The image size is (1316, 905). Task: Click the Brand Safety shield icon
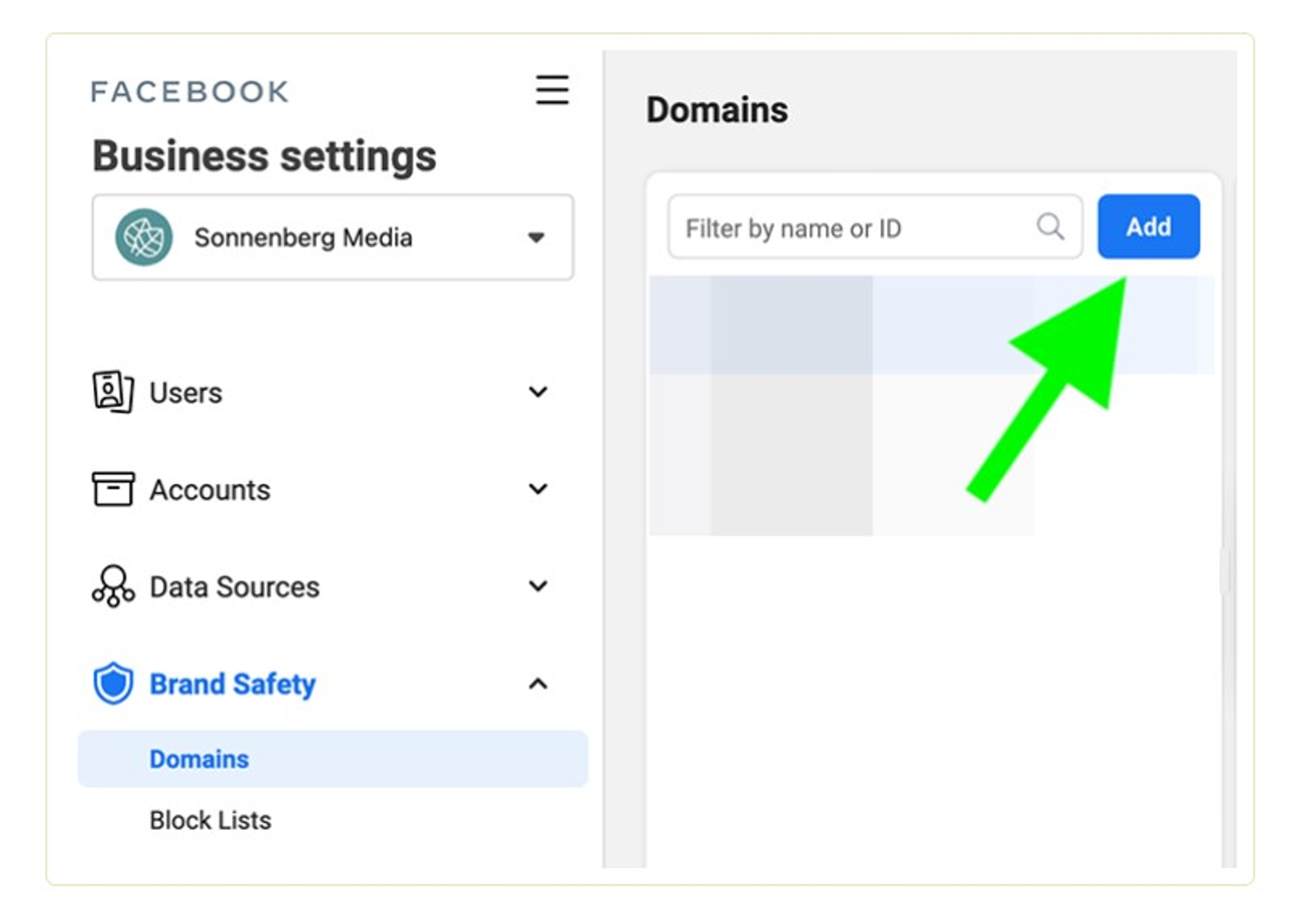pyautogui.click(x=113, y=683)
